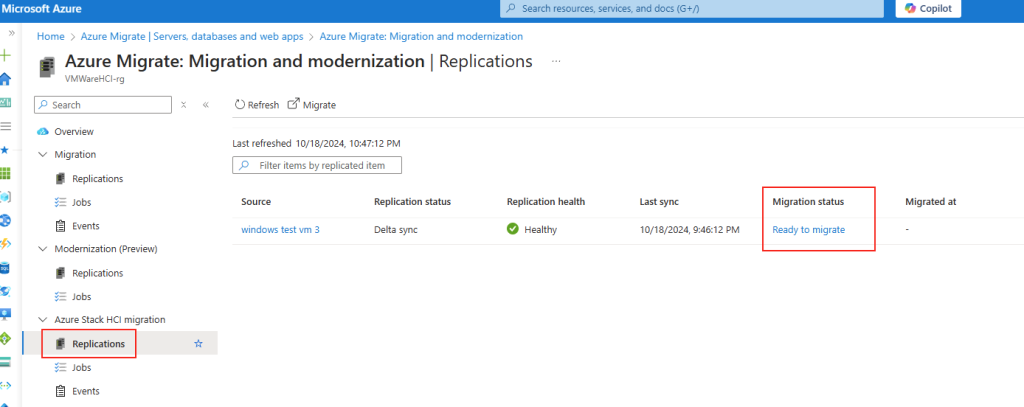Click the Replication health column header

[x=546, y=202]
